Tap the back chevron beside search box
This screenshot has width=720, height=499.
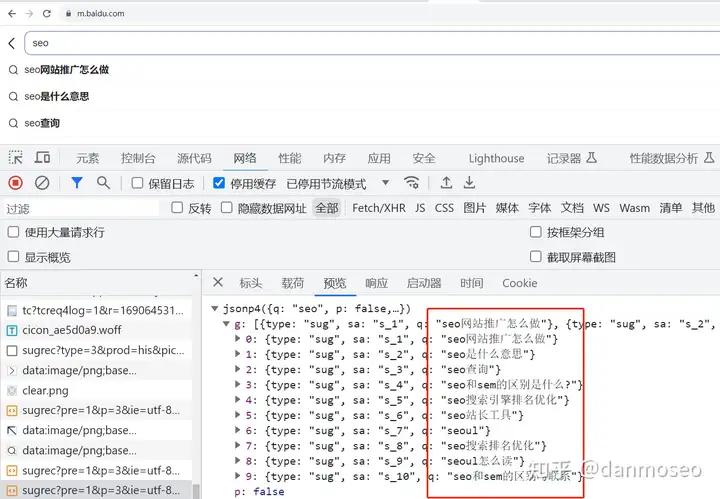(12, 43)
